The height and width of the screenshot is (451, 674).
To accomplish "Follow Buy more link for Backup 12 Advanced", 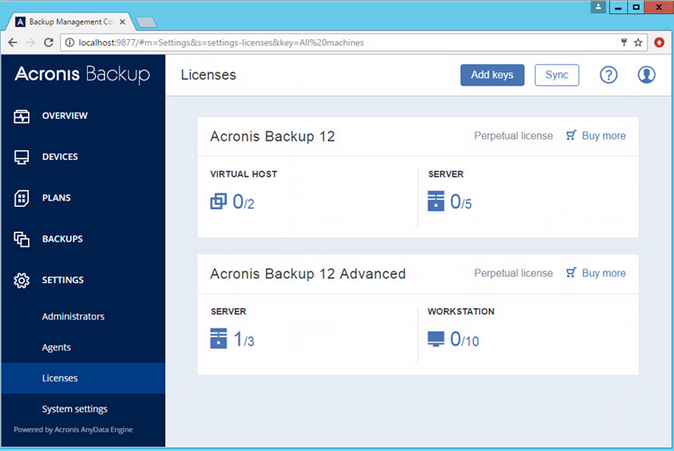I will pos(604,273).
